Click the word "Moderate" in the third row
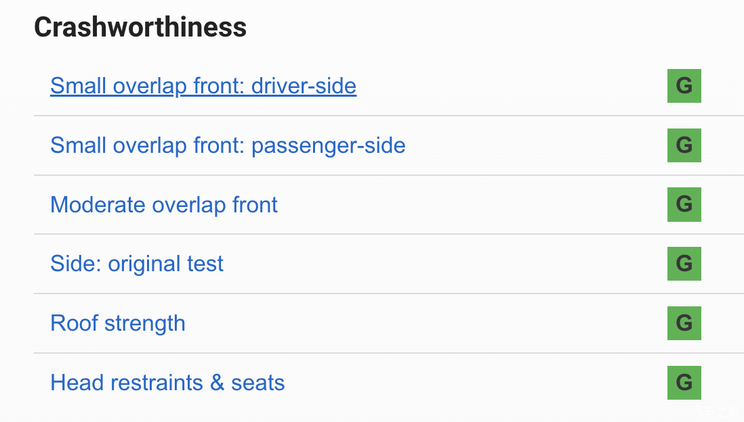This screenshot has height=422, width=744. (x=97, y=205)
